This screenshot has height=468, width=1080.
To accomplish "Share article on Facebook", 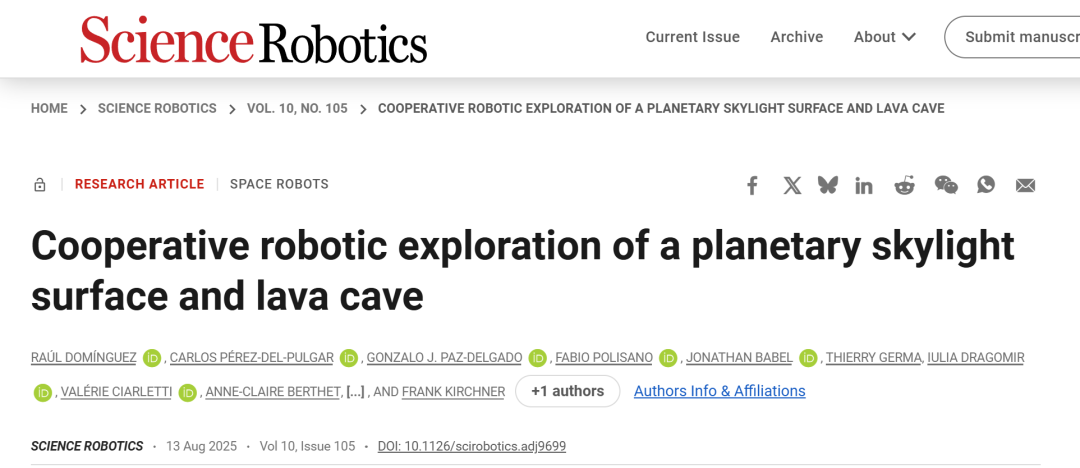I will pos(752,185).
